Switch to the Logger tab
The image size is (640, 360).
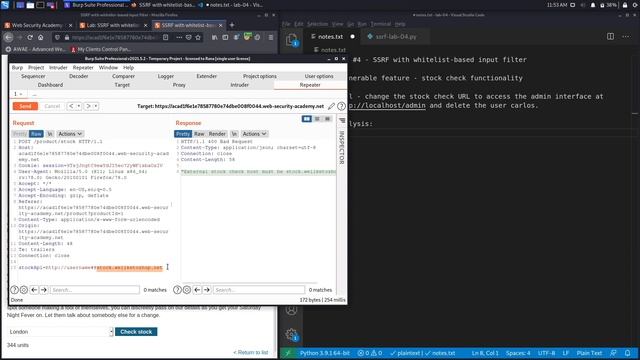click(166, 76)
